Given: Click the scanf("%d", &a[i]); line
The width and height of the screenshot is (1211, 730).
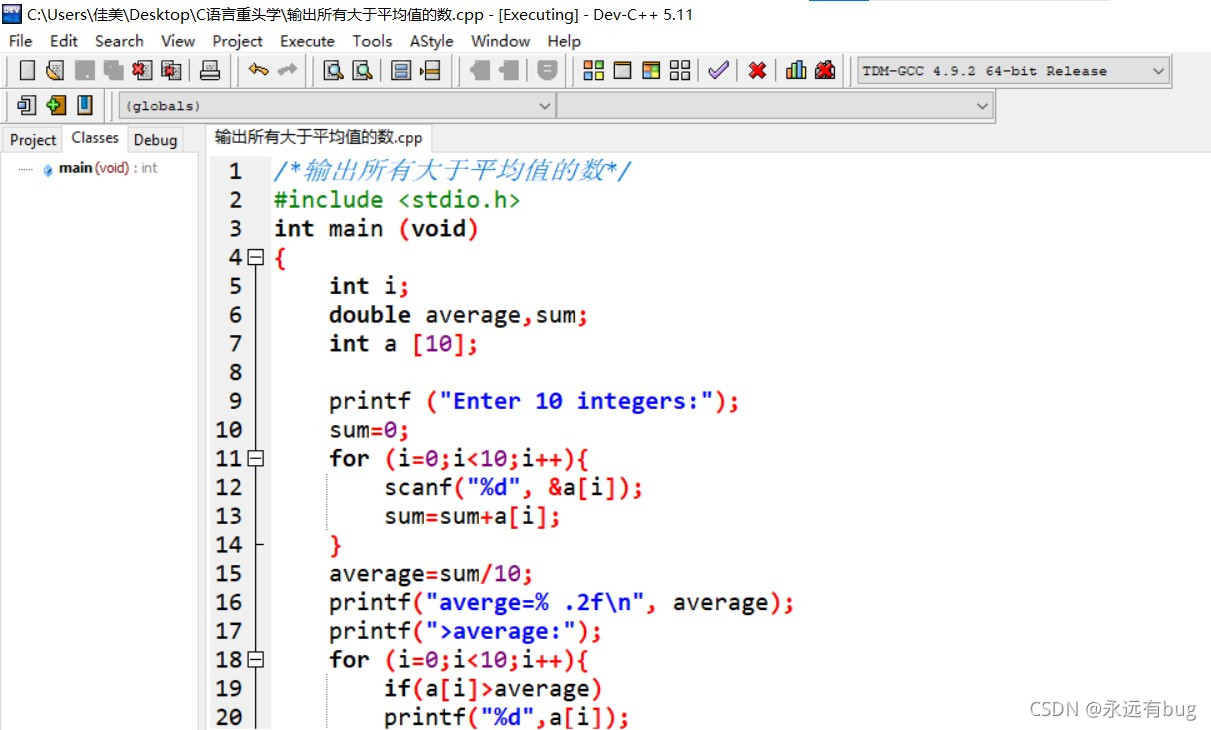Looking at the screenshot, I should tap(513, 487).
